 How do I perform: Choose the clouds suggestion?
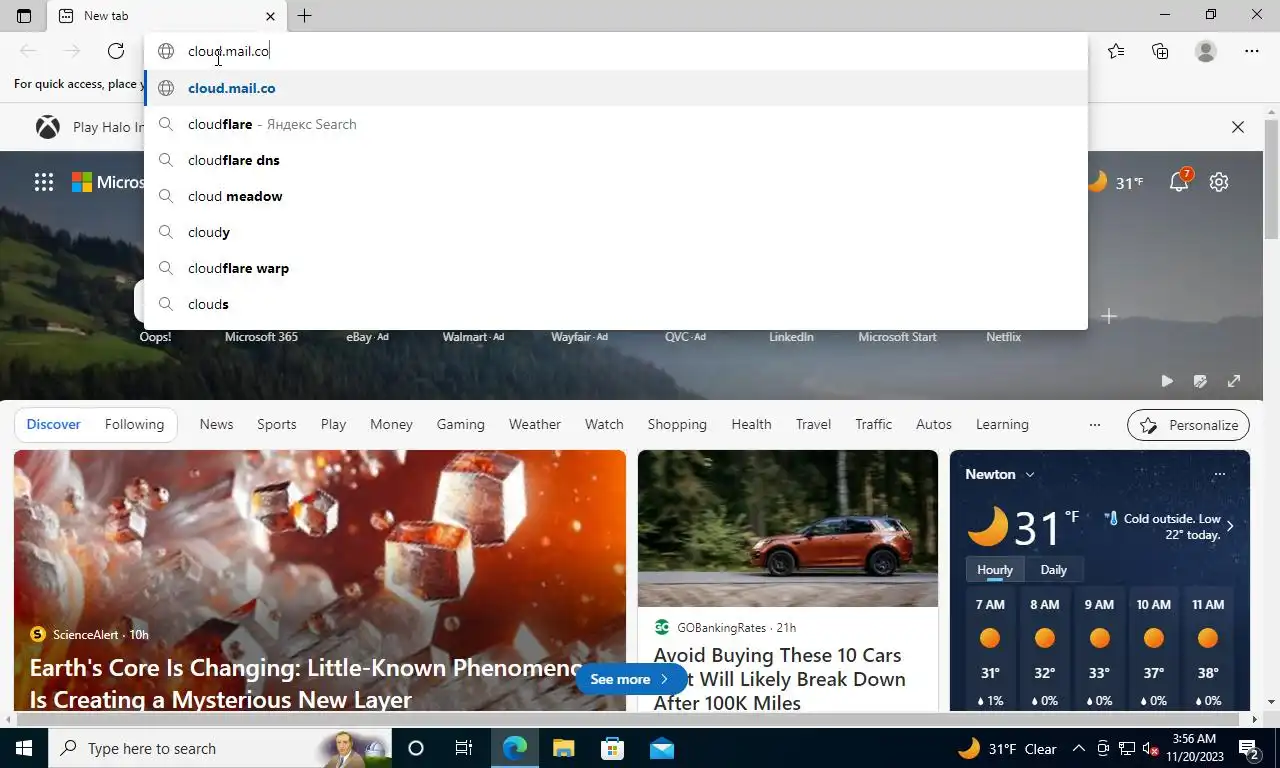616,304
